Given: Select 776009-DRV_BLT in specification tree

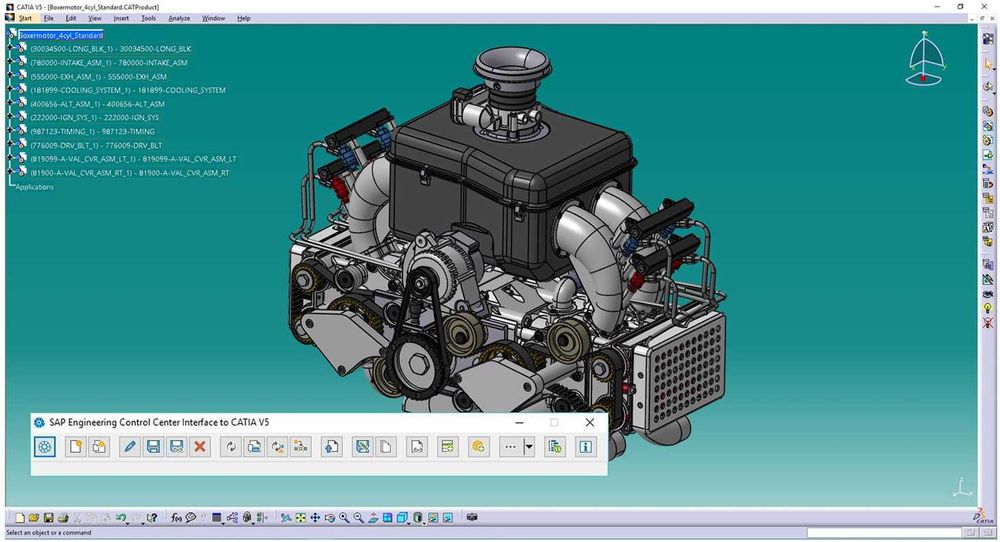Looking at the screenshot, I should (96, 145).
